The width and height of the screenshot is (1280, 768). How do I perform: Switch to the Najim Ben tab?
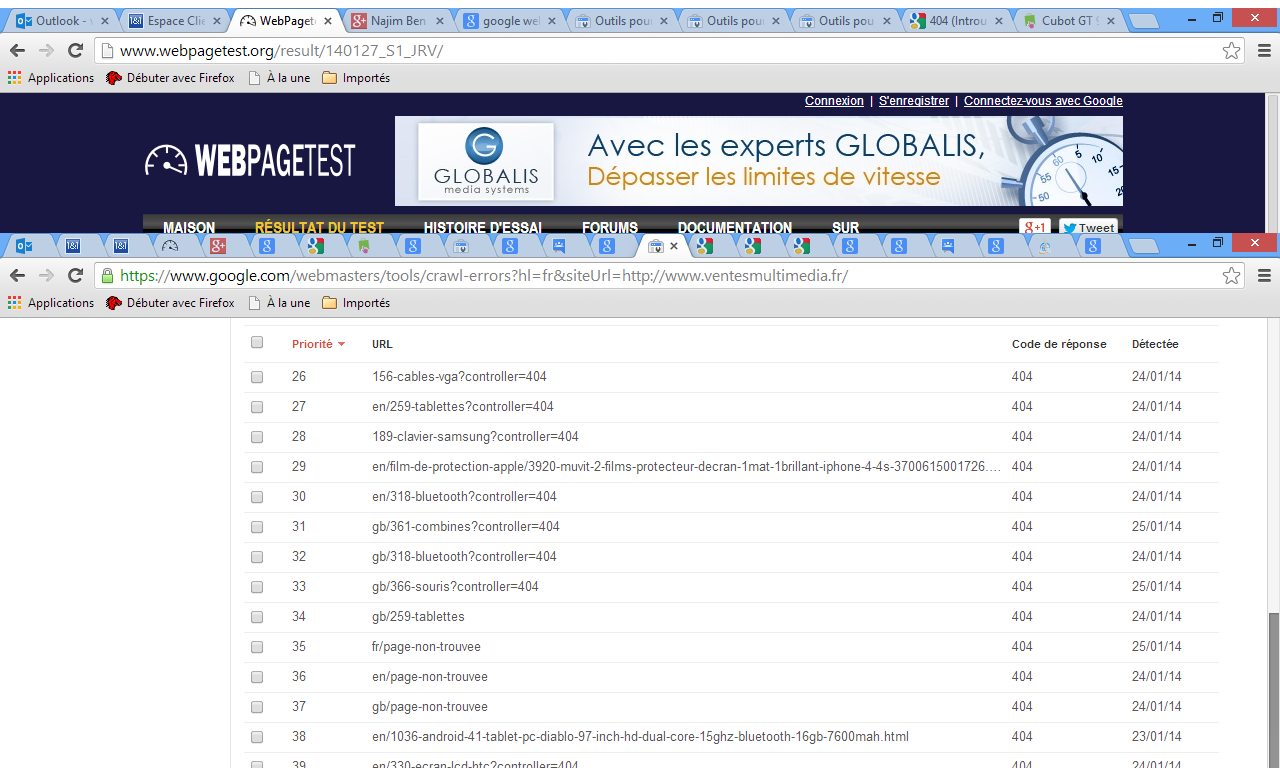(398, 21)
